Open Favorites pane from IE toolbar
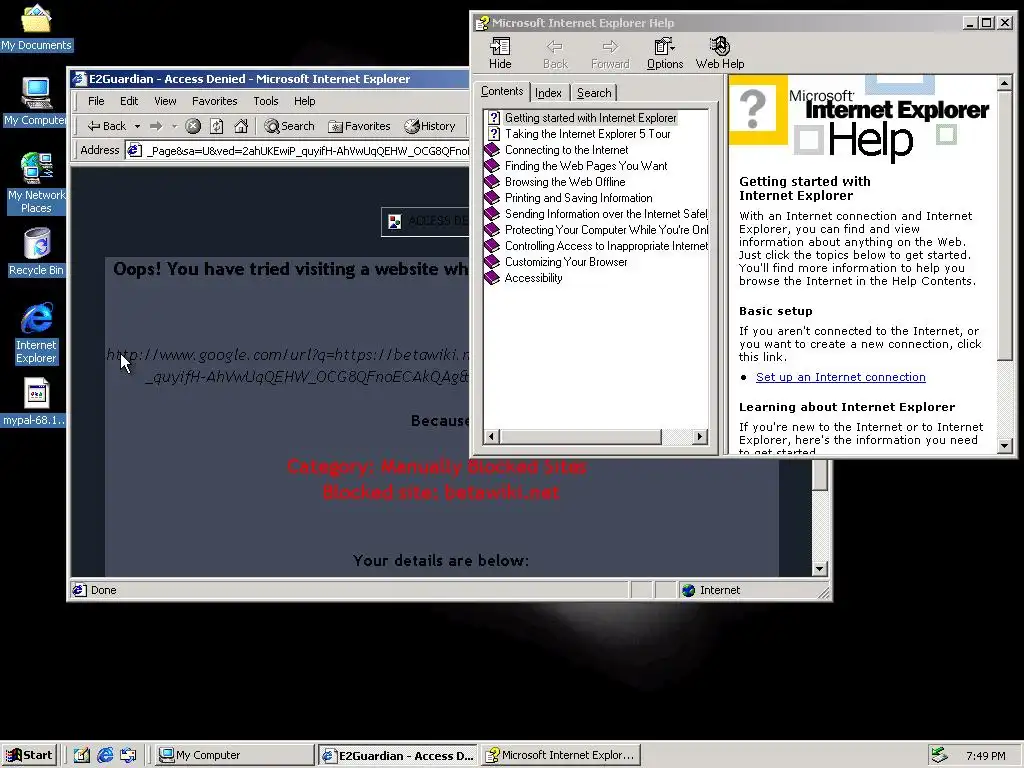The image size is (1024, 768). point(359,126)
